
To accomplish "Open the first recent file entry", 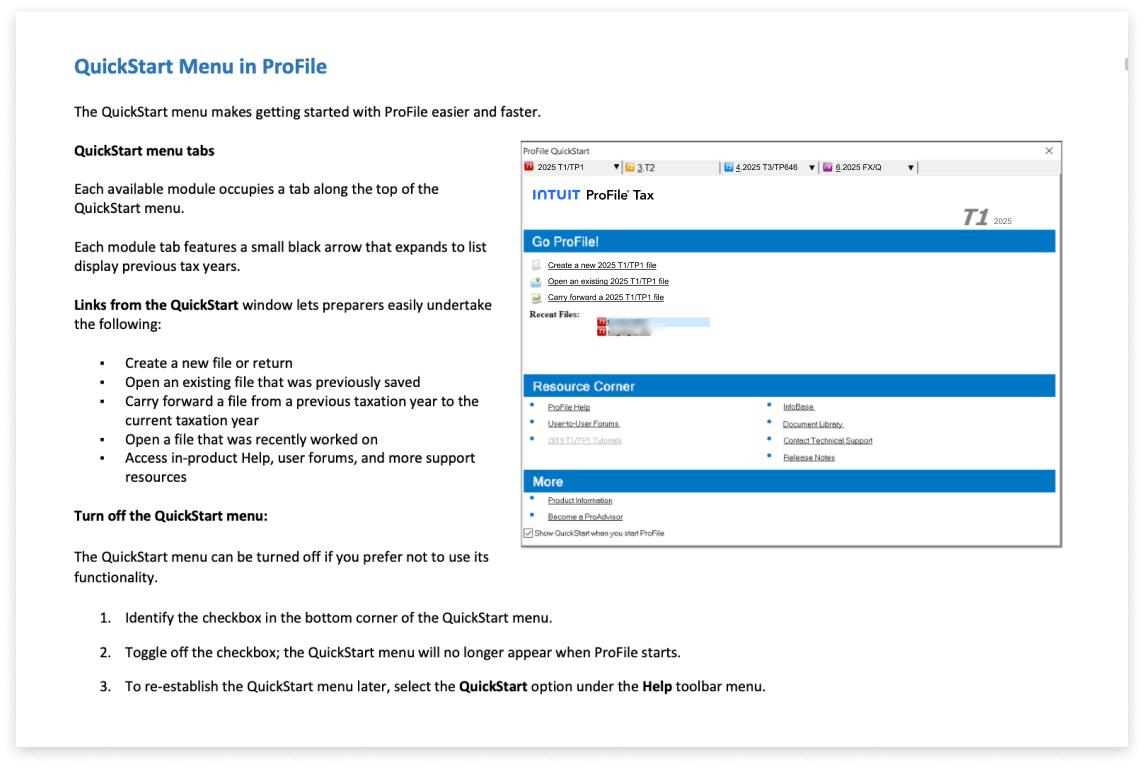I will (653, 322).
